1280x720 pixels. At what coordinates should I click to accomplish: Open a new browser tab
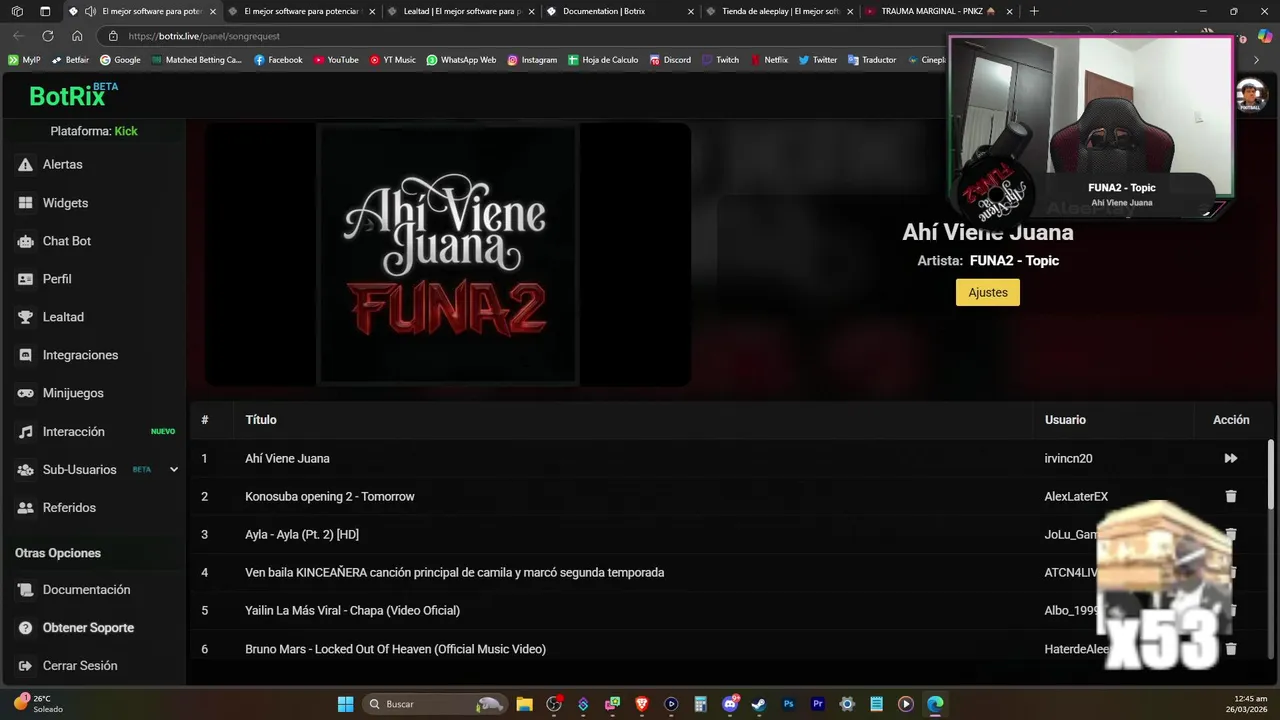click(x=1034, y=11)
